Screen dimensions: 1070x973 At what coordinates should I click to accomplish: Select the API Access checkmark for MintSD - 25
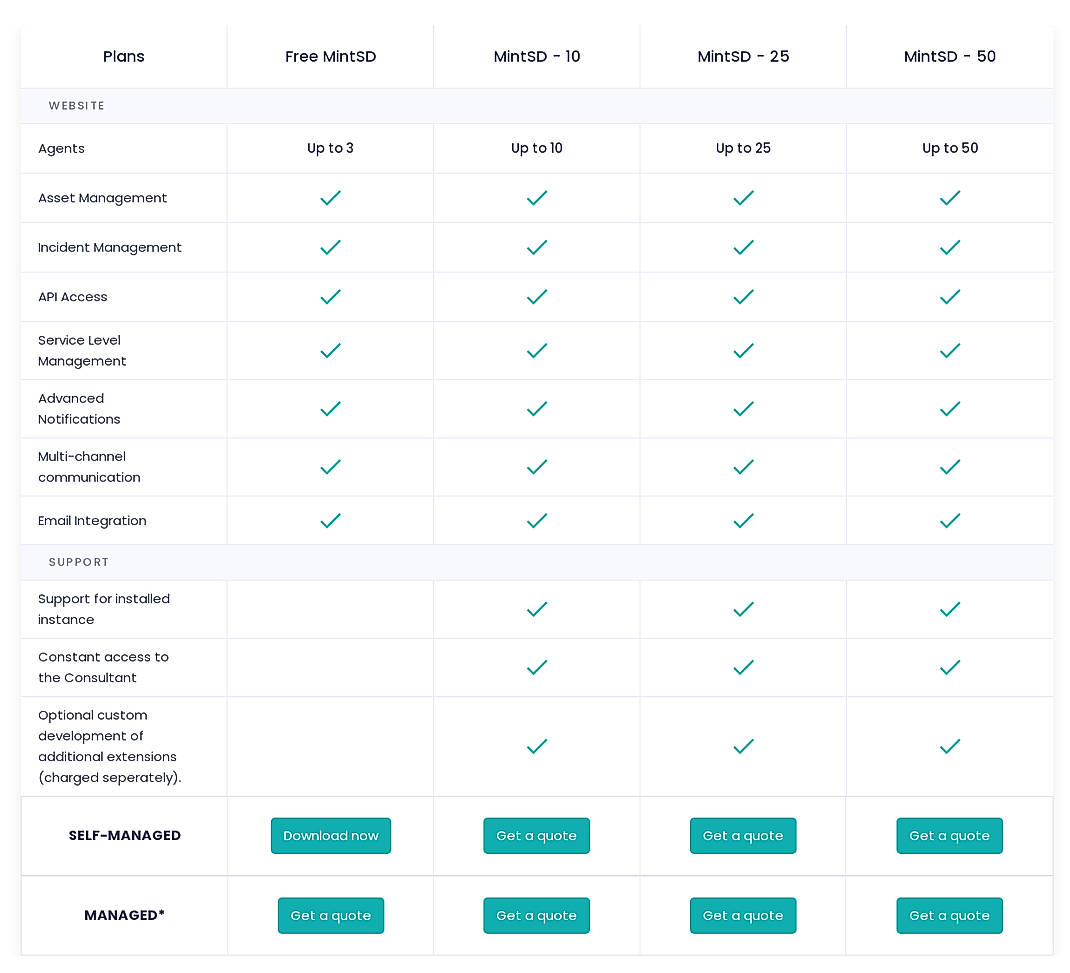[x=743, y=296]
